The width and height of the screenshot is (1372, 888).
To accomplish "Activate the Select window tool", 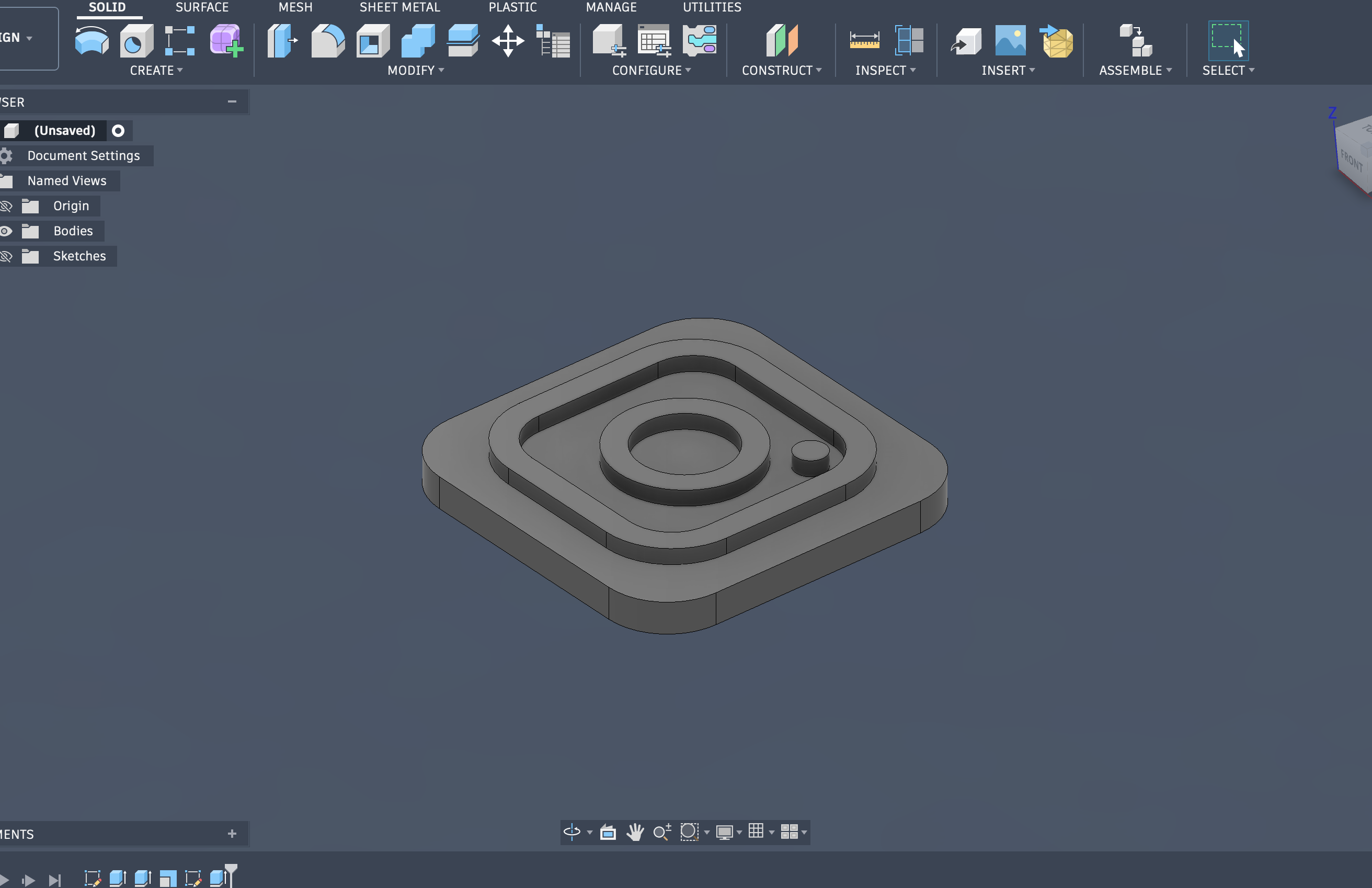I will point(1228,40).
